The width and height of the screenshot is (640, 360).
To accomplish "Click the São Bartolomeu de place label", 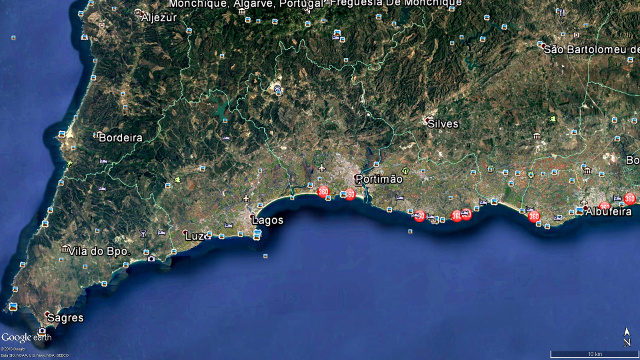I will click(591, 50).
